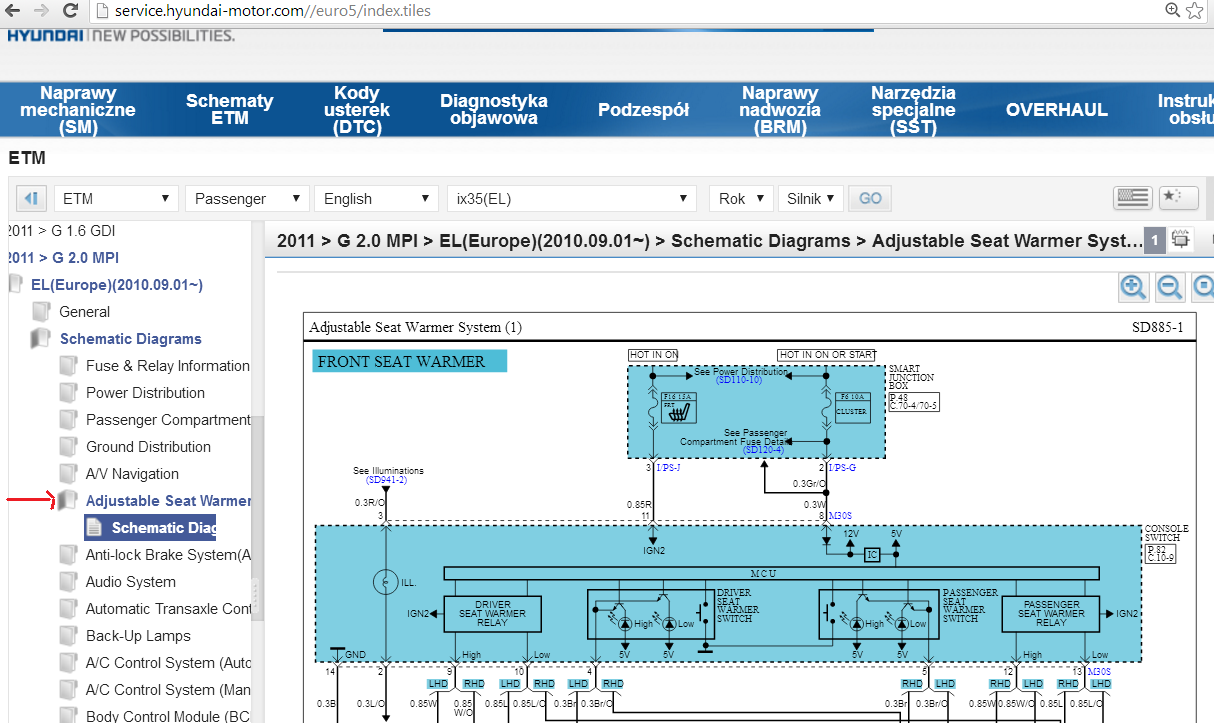Expand the Rok year dropdown
The height and width of the screenshot is (723, 1214).
[x=740, y=198]
